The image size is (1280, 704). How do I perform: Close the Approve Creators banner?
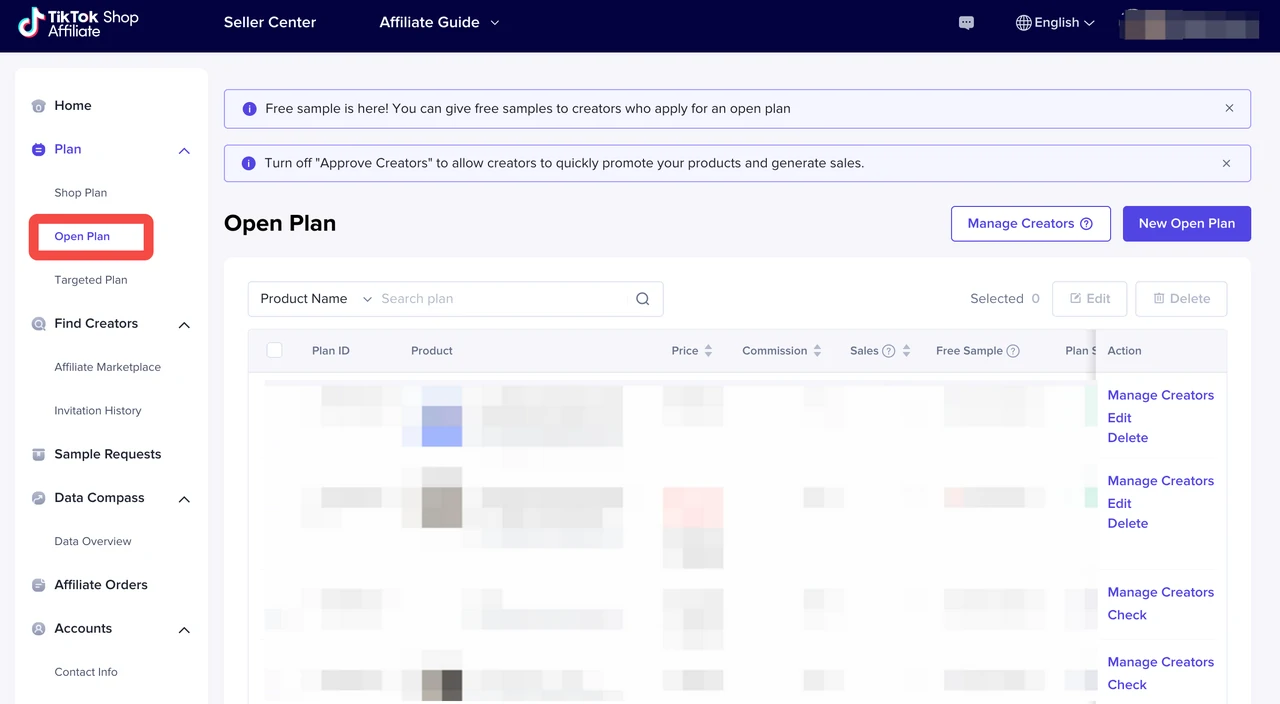click(x=1226, y=163)
